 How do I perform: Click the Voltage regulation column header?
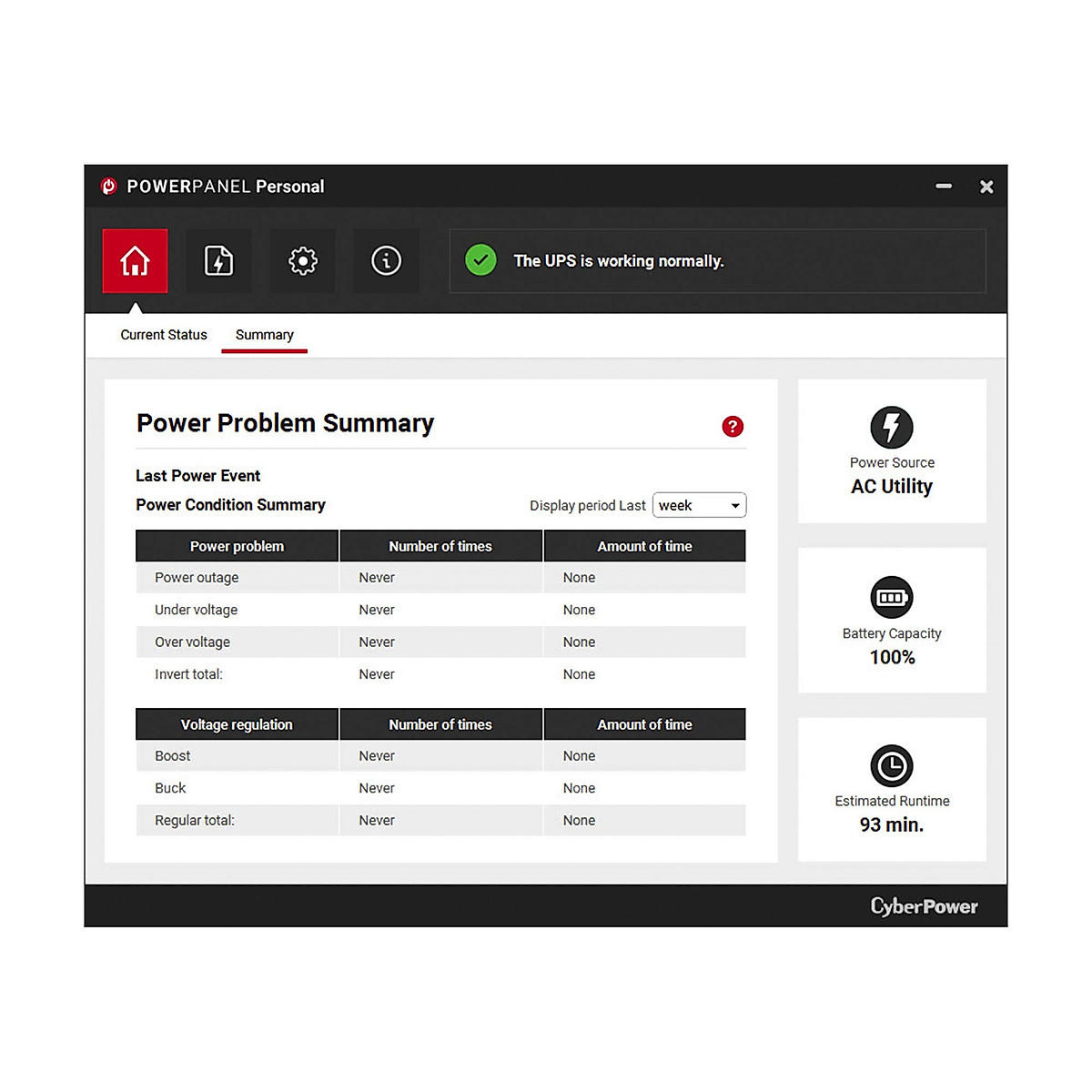click(x=237, y=724)
